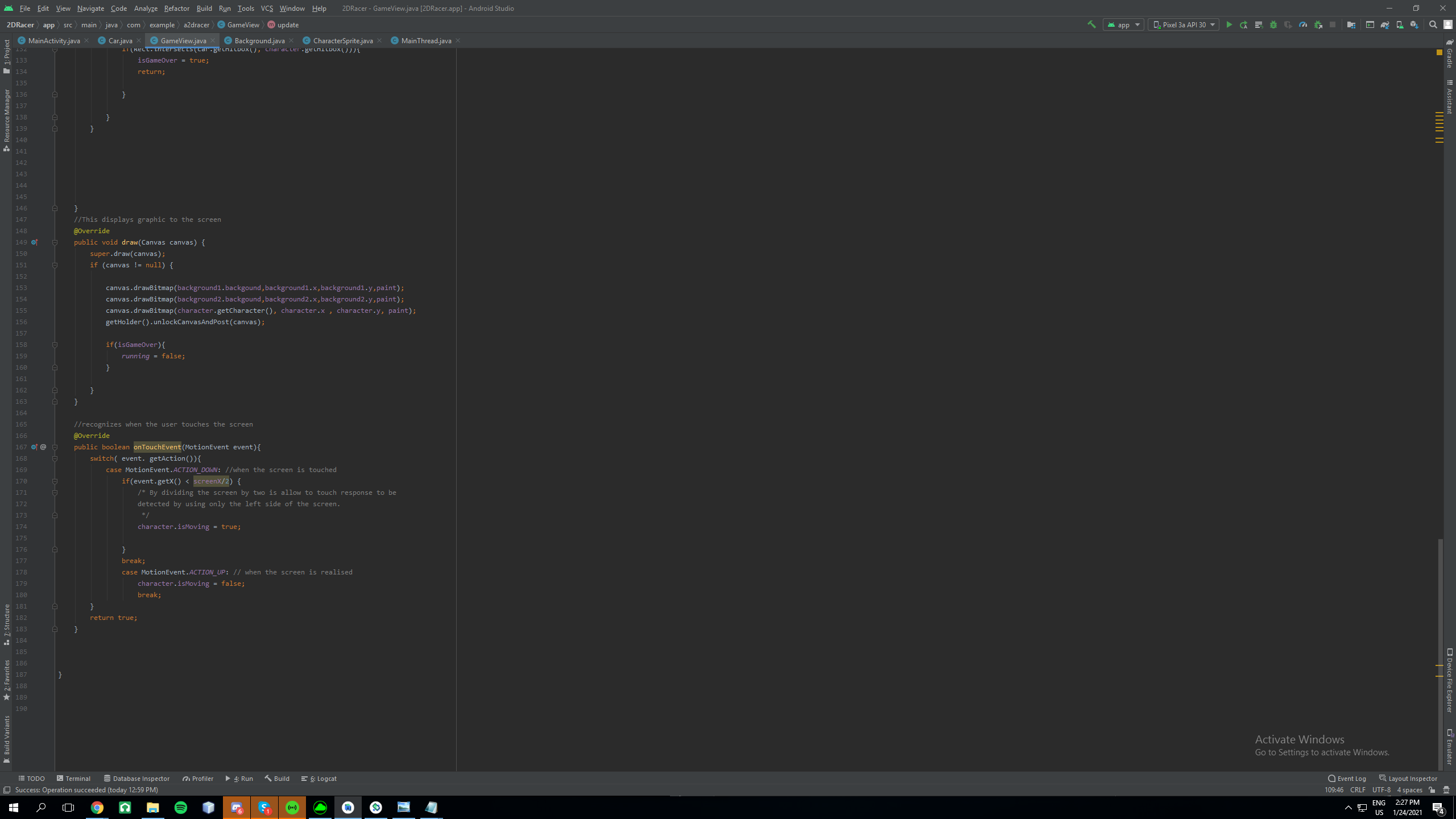Collapse the draw method fold marker
This screenshot has width=1456, height=819.
click(55, 242)
